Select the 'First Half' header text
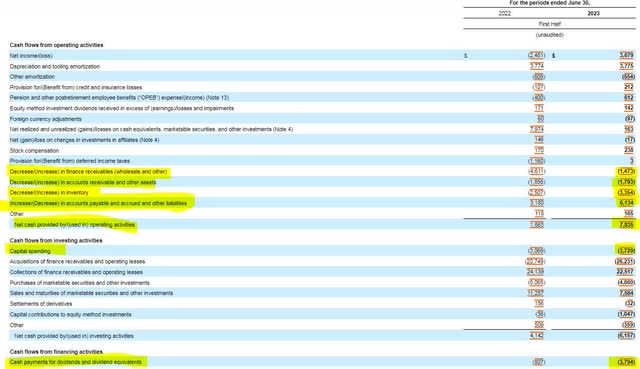The height and width of the screenshot is (369, 640). click(549, 24)
